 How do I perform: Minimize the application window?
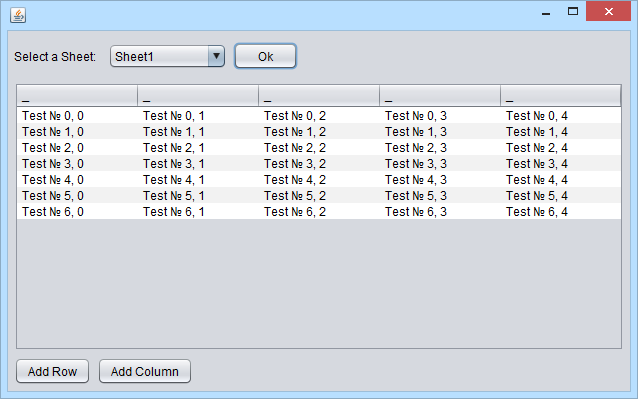coord(546,12)
